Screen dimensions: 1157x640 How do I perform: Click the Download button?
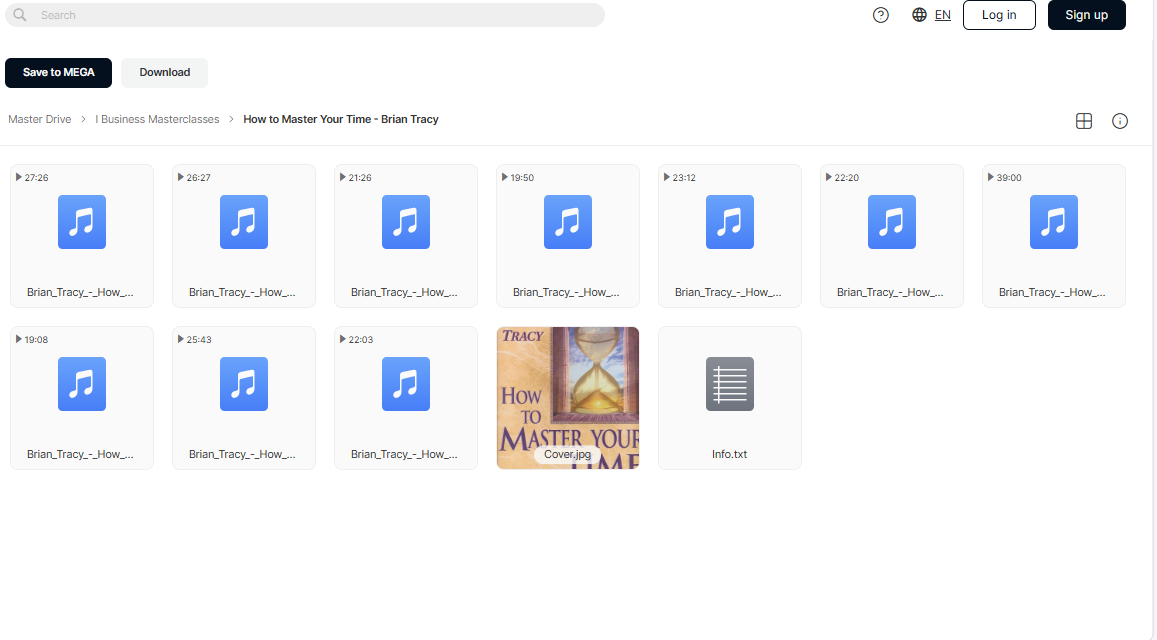[165, 72]
